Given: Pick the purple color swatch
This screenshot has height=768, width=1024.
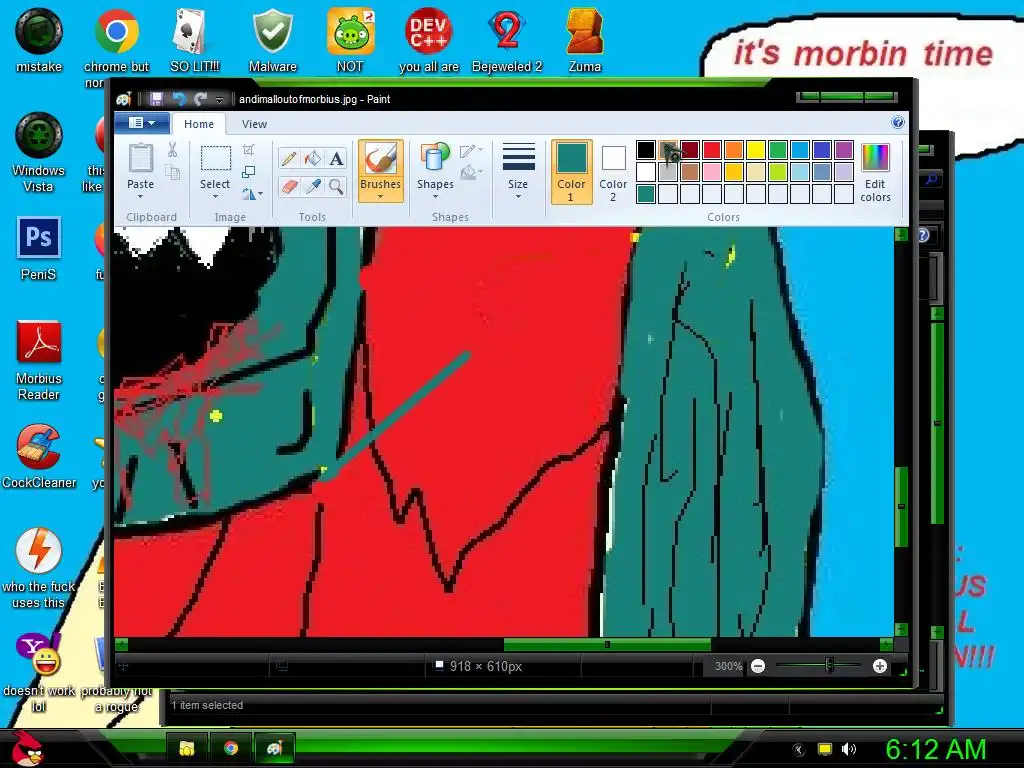Looking at the screenshot, I should 844,150.
